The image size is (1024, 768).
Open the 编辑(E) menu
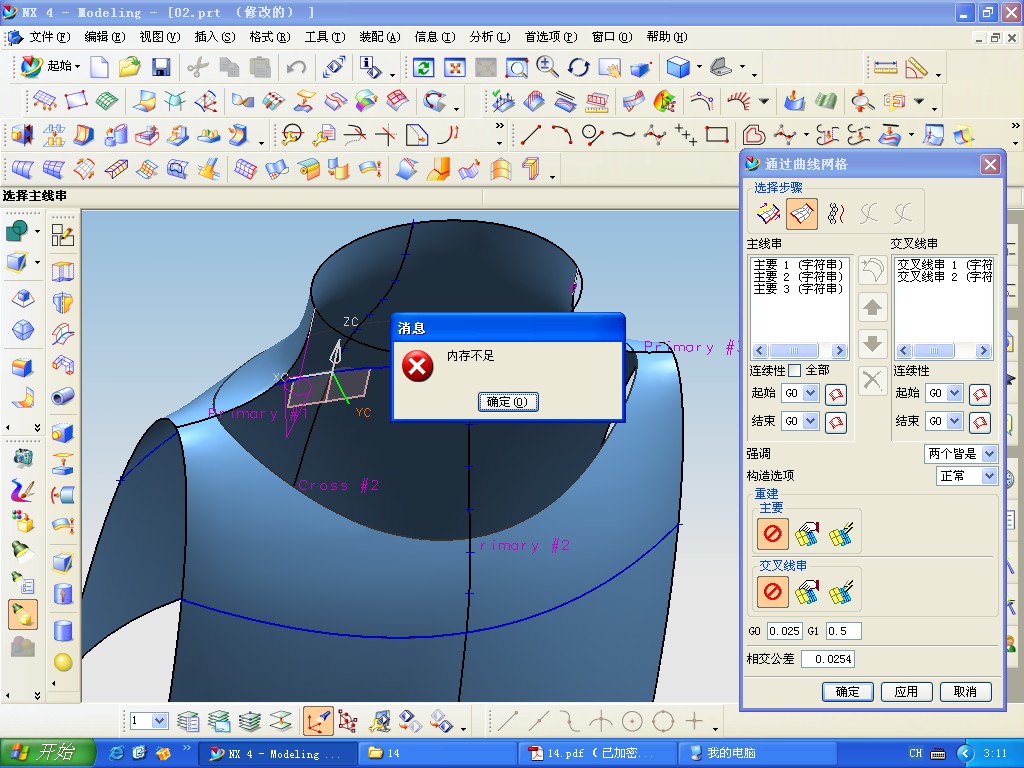coord(104,37)
